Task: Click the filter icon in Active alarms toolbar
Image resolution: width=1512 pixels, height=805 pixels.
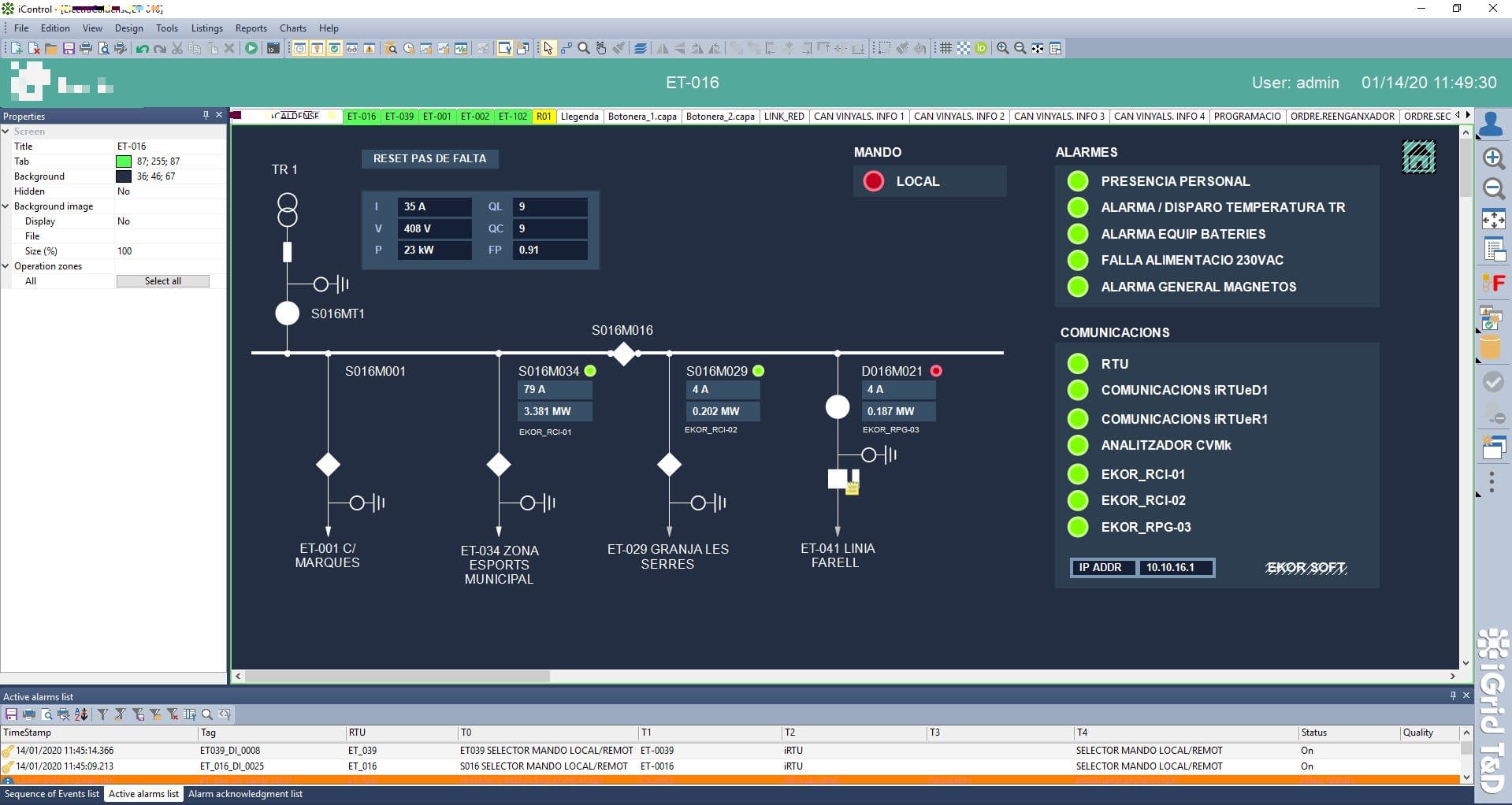Action: pyautogui.click(x=102, y=714)
